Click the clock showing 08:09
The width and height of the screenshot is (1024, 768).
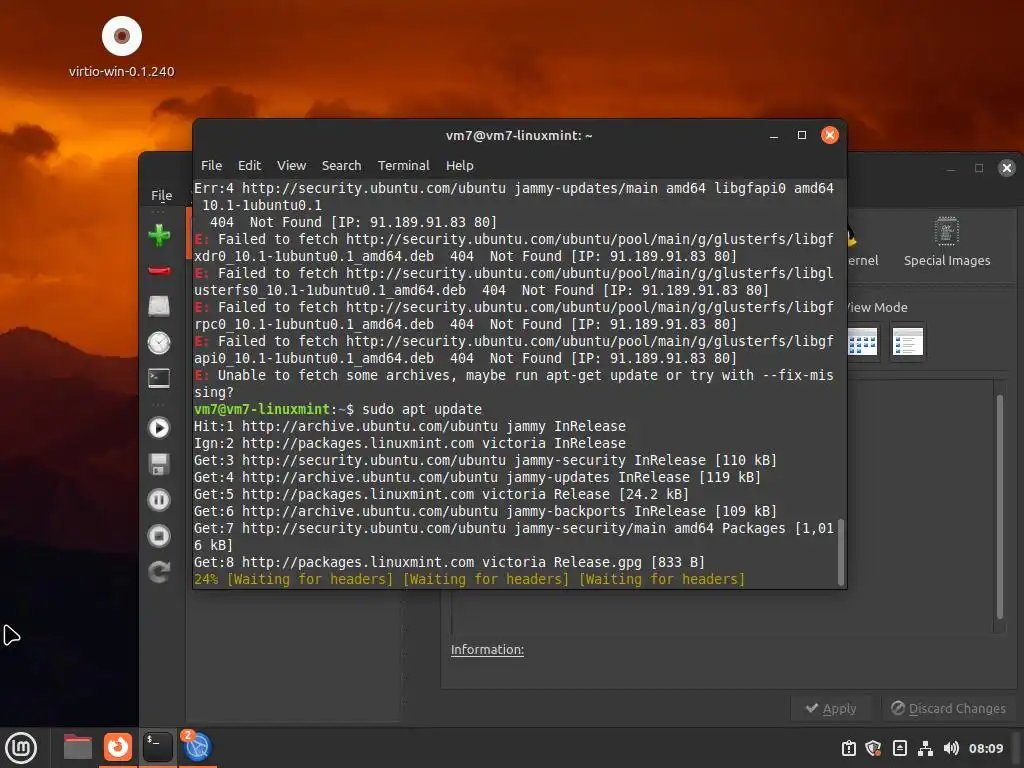985,748
